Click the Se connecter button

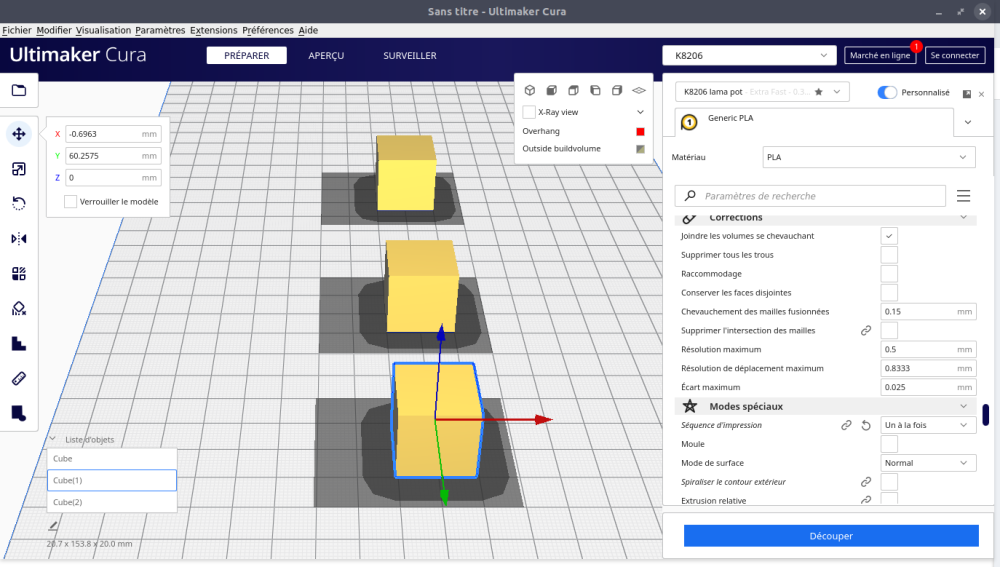tap(955, 55)
